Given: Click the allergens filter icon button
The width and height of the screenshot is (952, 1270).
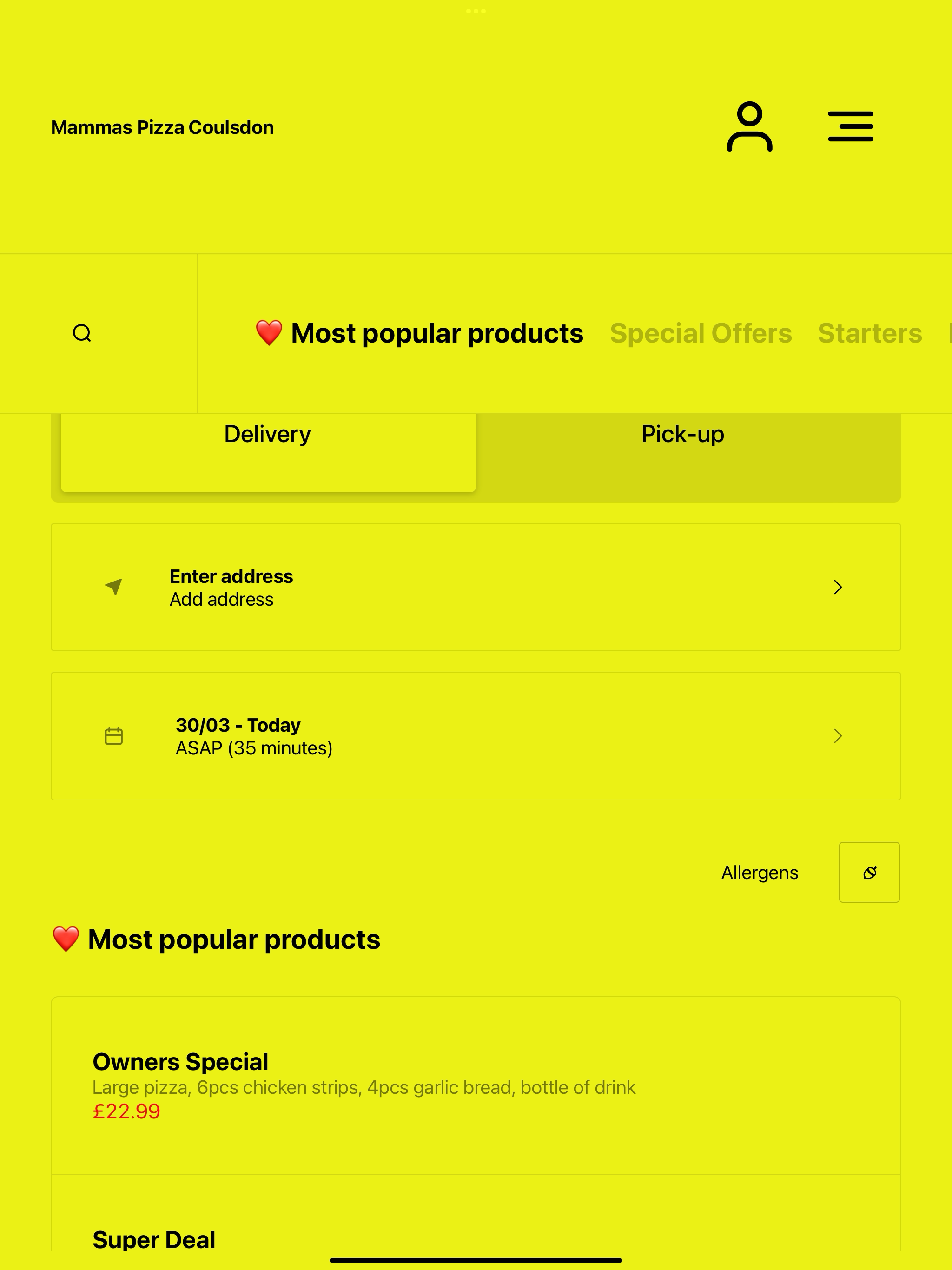Looking at the screenshot, I should click(869, 872).
